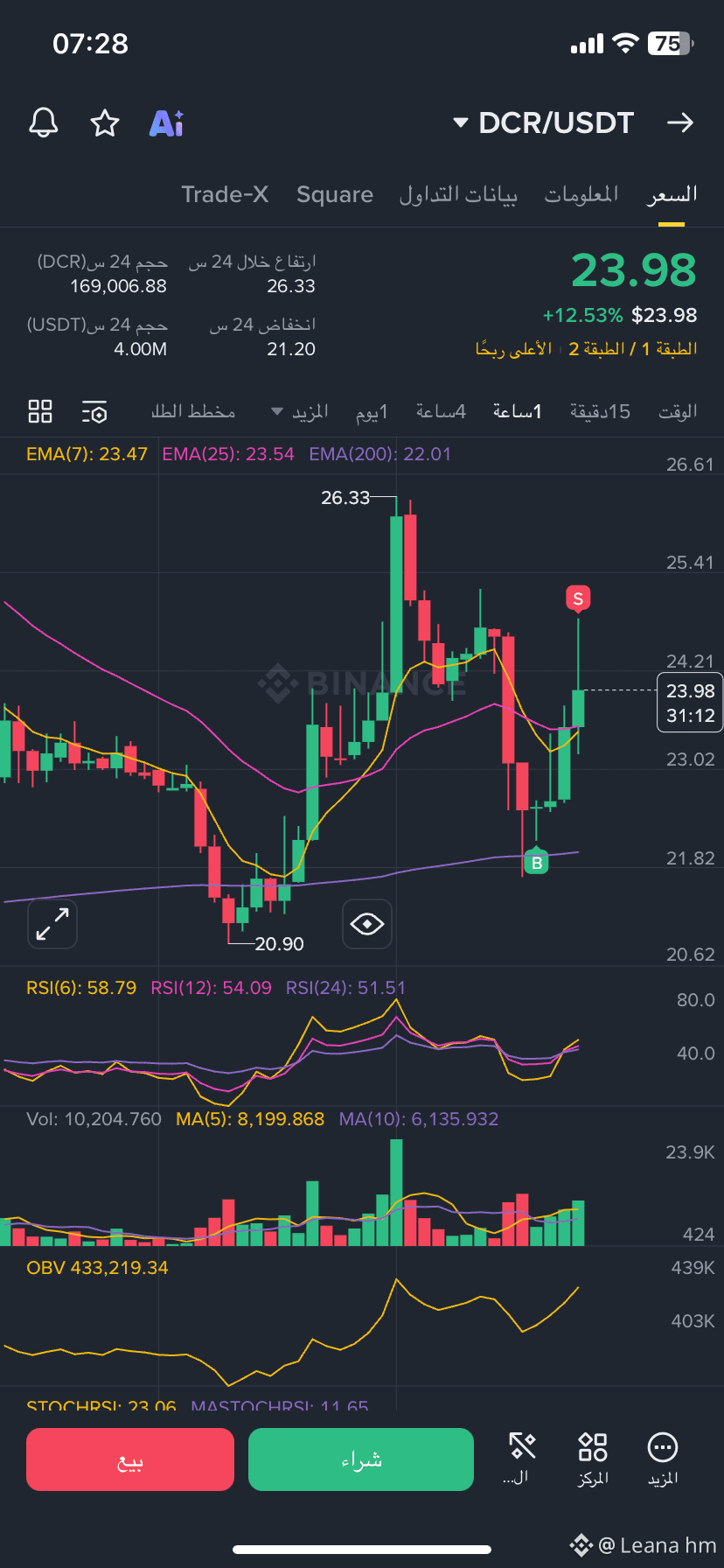Tap the +12.53% change value
This screenshot has width=724, height=1568.
tap(583, 316)
